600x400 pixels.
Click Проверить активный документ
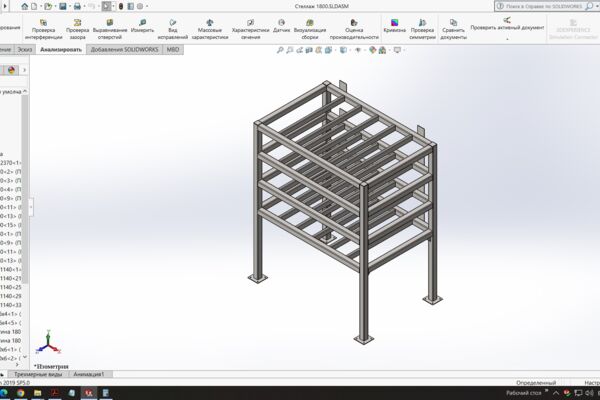pos(507,24)
